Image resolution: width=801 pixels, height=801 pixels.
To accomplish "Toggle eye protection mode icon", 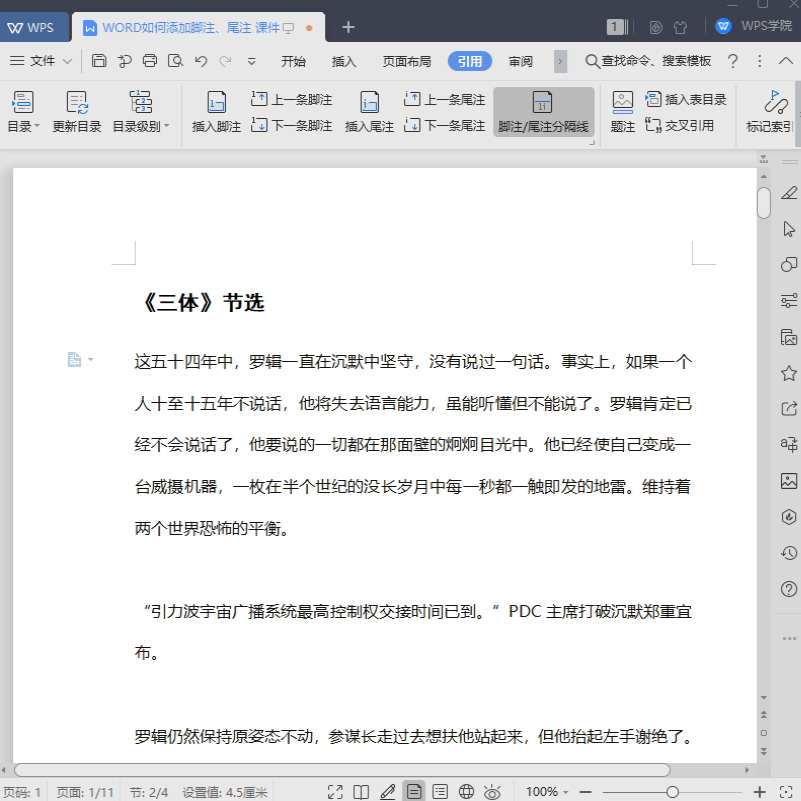I will pos(492,792).
